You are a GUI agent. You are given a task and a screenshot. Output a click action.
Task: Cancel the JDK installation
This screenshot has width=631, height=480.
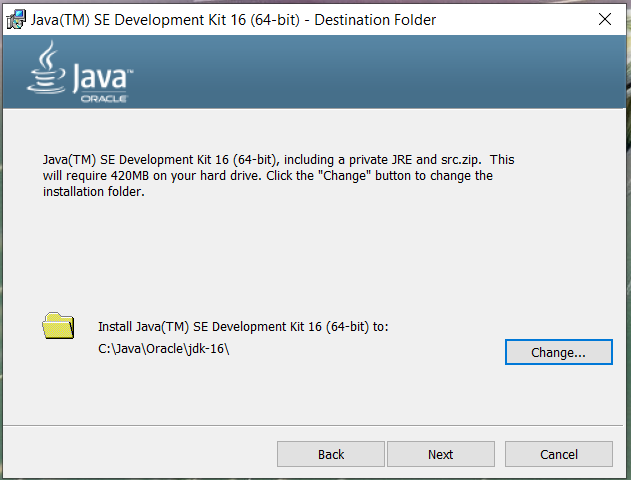[x=559, y=454]
